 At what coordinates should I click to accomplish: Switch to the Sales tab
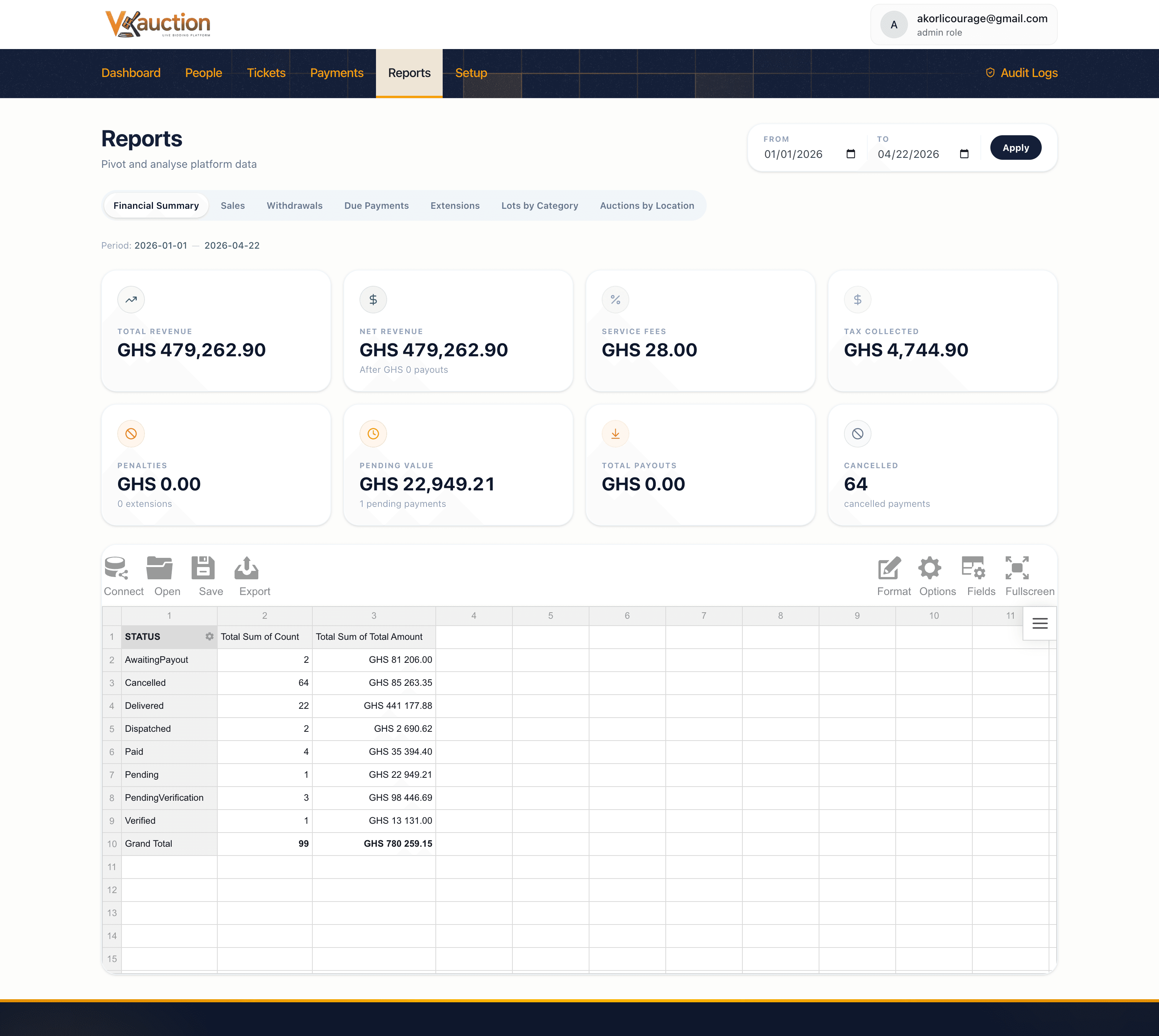coord(233,205)
